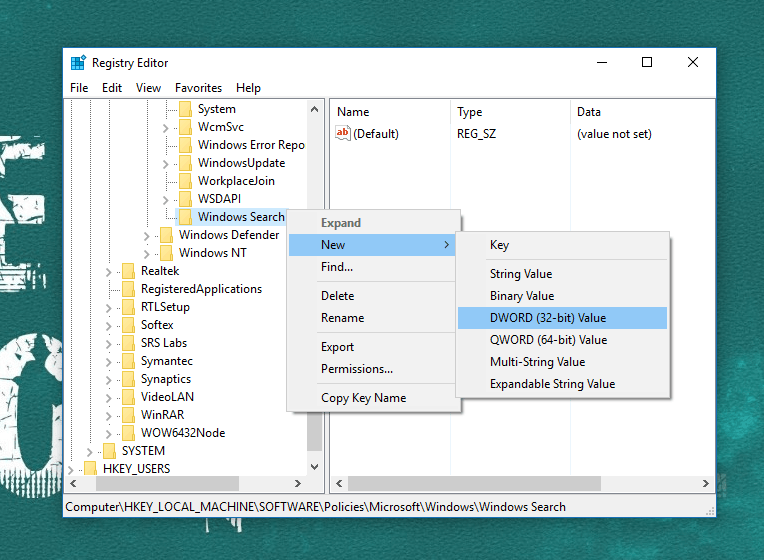Image resolution: width=764 pixels, height=560 pixels.
Task: Click the Registry Editor app icon in title bar
Action: [78, 63]
